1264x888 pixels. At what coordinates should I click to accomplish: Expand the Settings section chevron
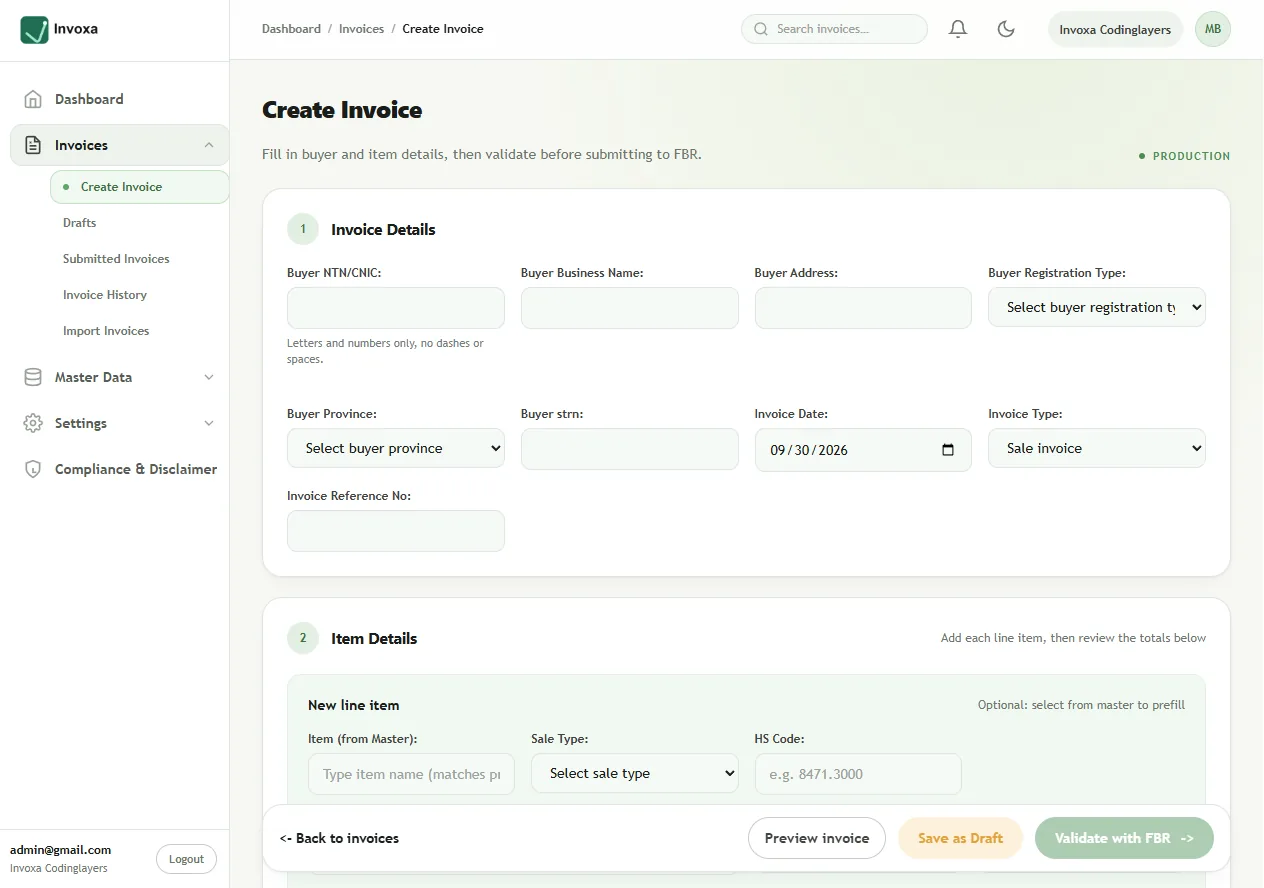pyautogui.click(x=209, y=423)
